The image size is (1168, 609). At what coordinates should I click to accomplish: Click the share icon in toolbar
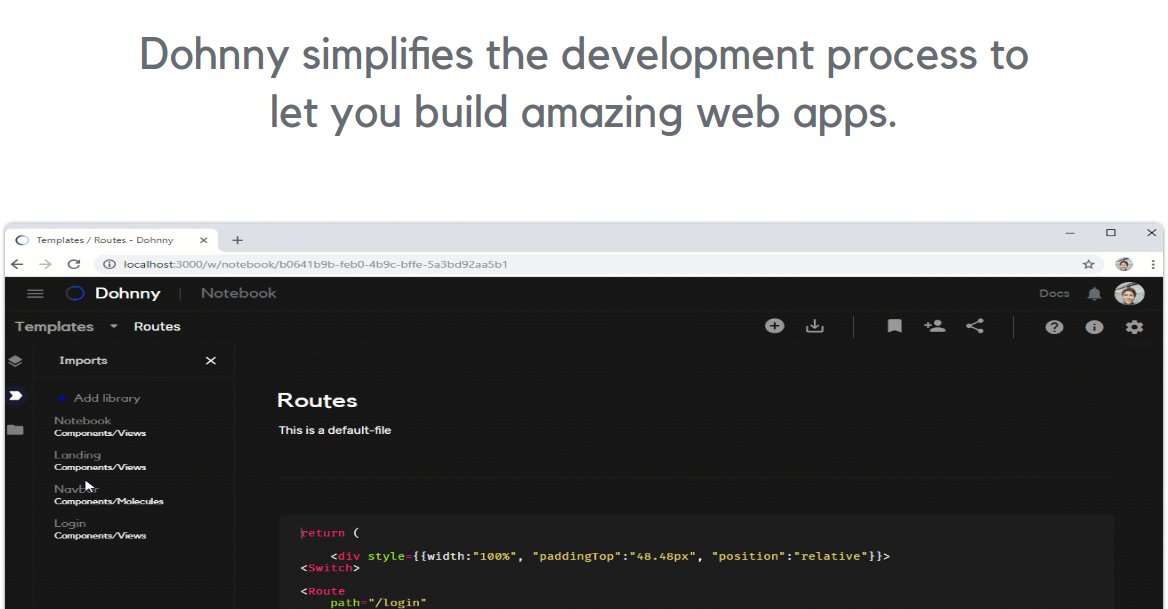pos(974,326)
